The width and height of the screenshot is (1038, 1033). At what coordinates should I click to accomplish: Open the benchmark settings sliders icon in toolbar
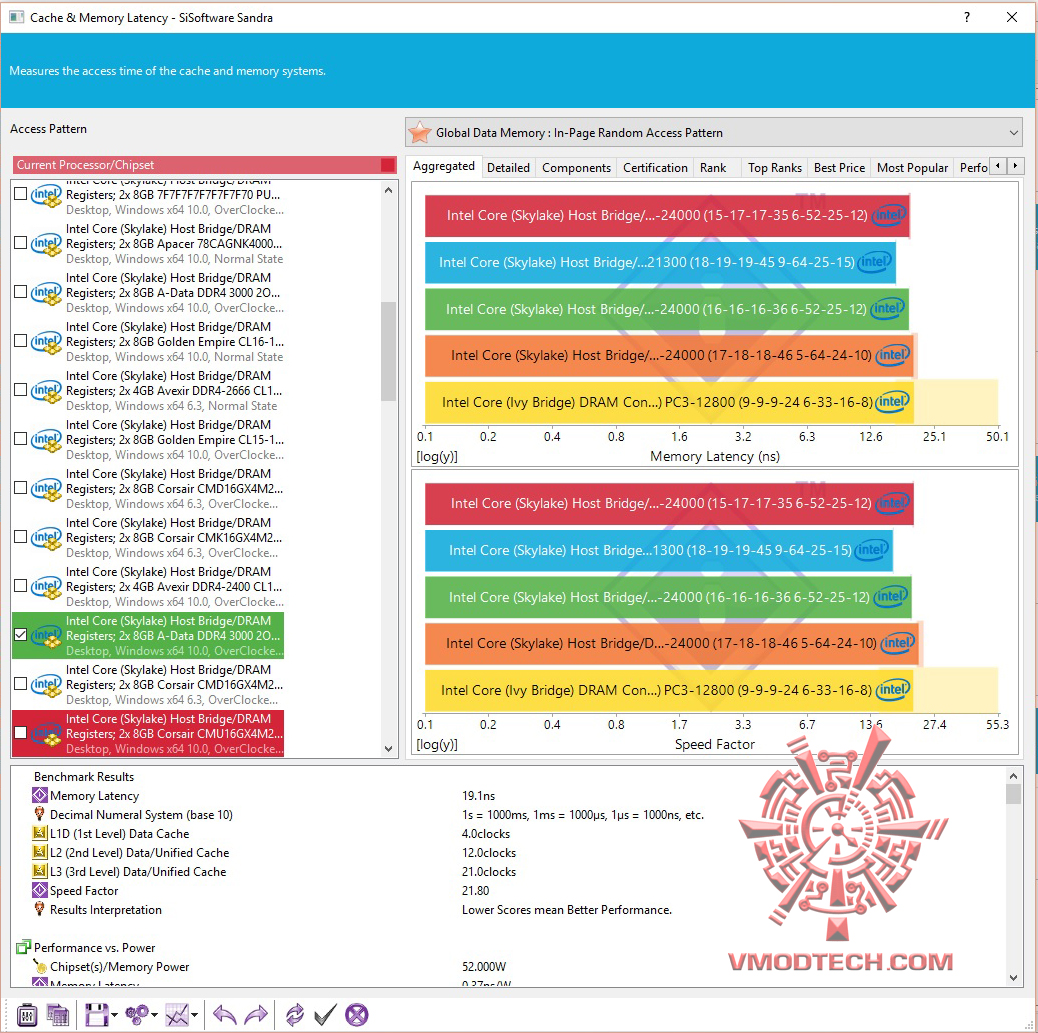click(x=26, y=1014)
